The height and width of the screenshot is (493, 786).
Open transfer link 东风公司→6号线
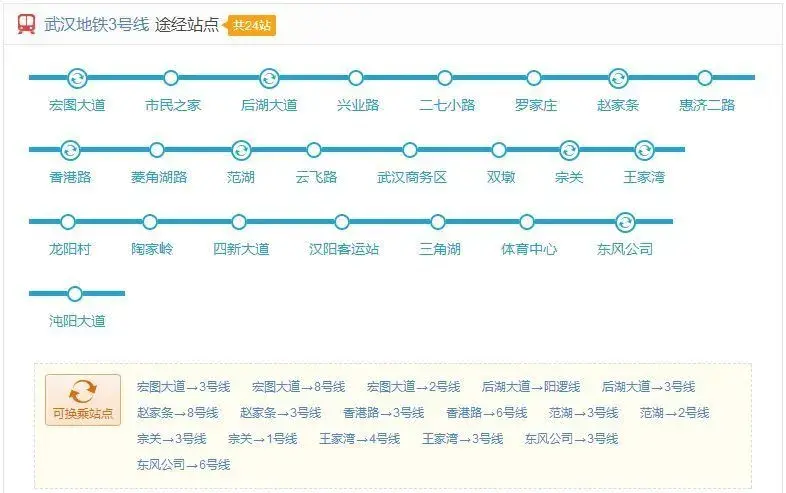tap(183, 465)
